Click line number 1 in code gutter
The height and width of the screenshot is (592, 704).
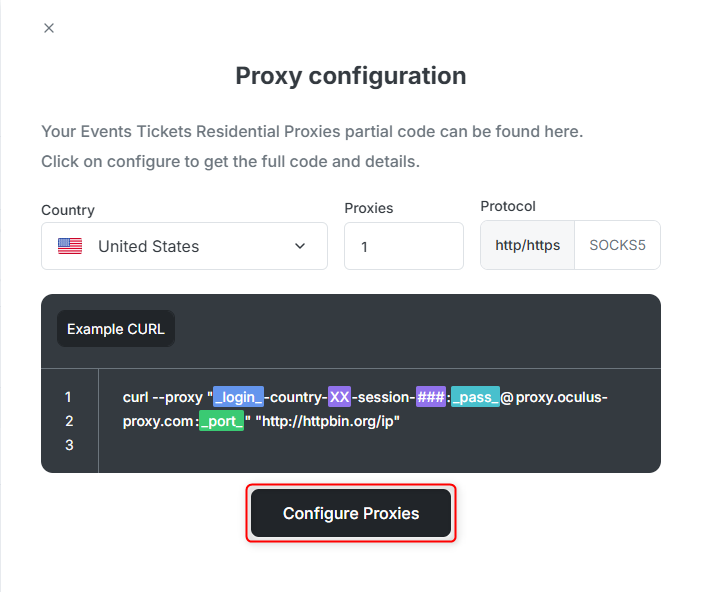(69, 397)
